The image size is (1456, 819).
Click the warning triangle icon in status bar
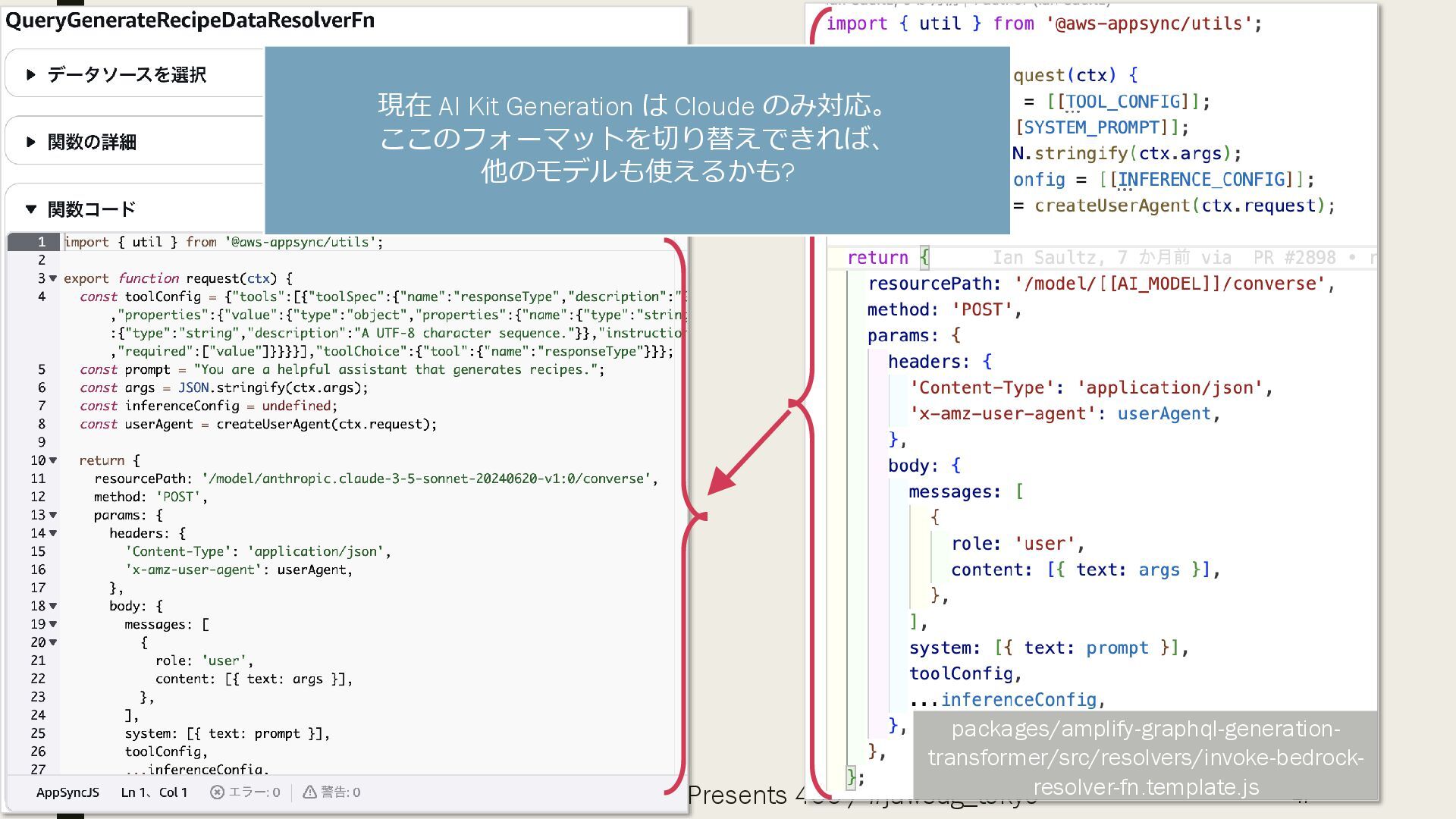(x=309, y=792)
